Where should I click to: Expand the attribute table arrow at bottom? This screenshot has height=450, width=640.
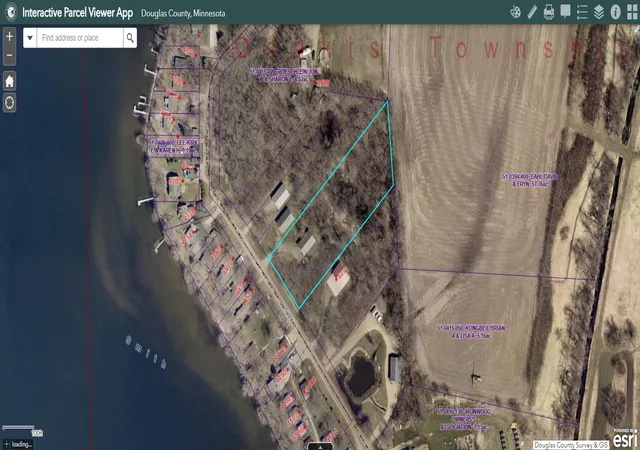320,446
